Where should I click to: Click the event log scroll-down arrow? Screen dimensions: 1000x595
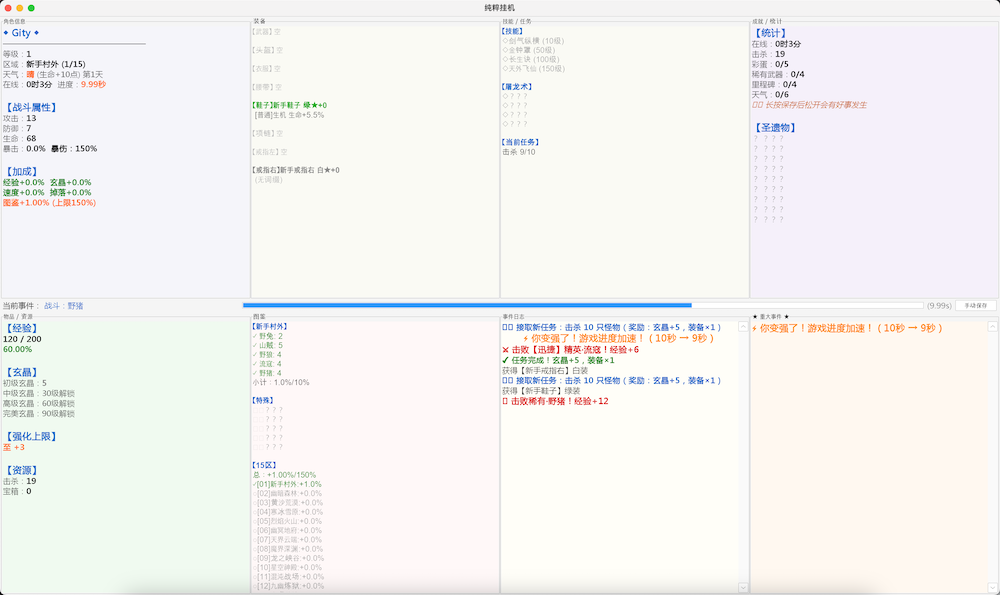pos(743,587)
